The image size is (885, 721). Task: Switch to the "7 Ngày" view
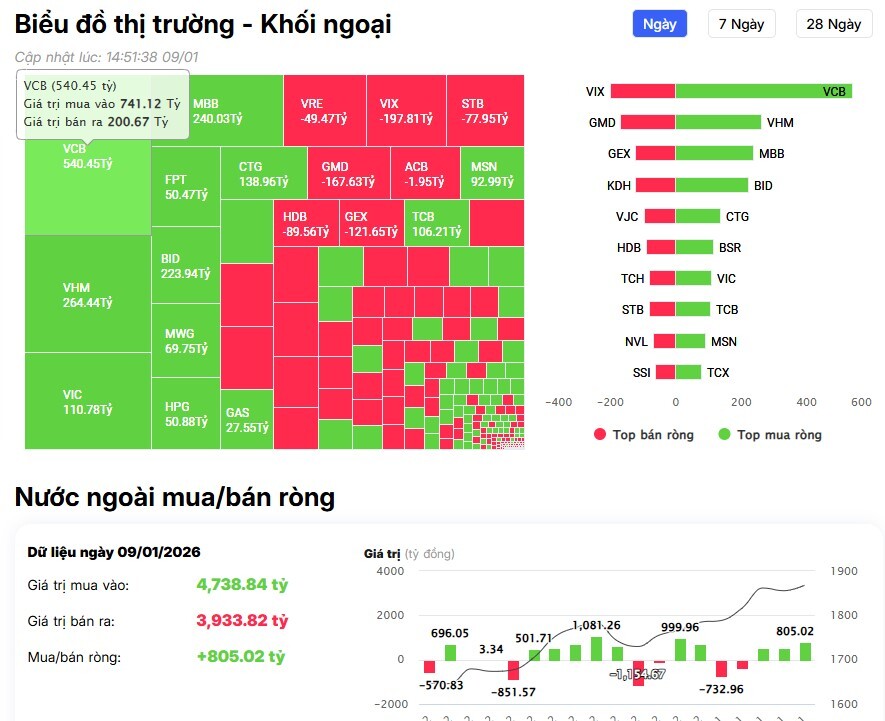coord(741,24)
